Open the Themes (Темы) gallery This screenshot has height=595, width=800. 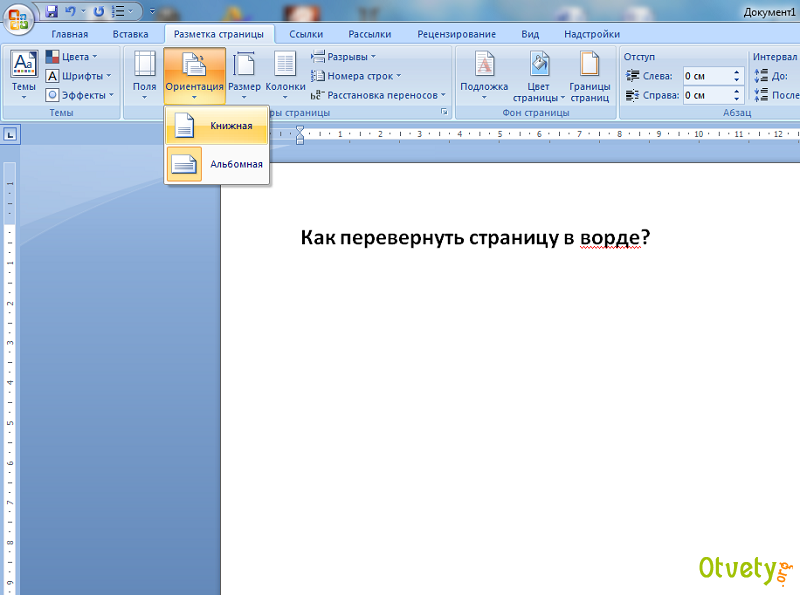click(x=23, y=76)
